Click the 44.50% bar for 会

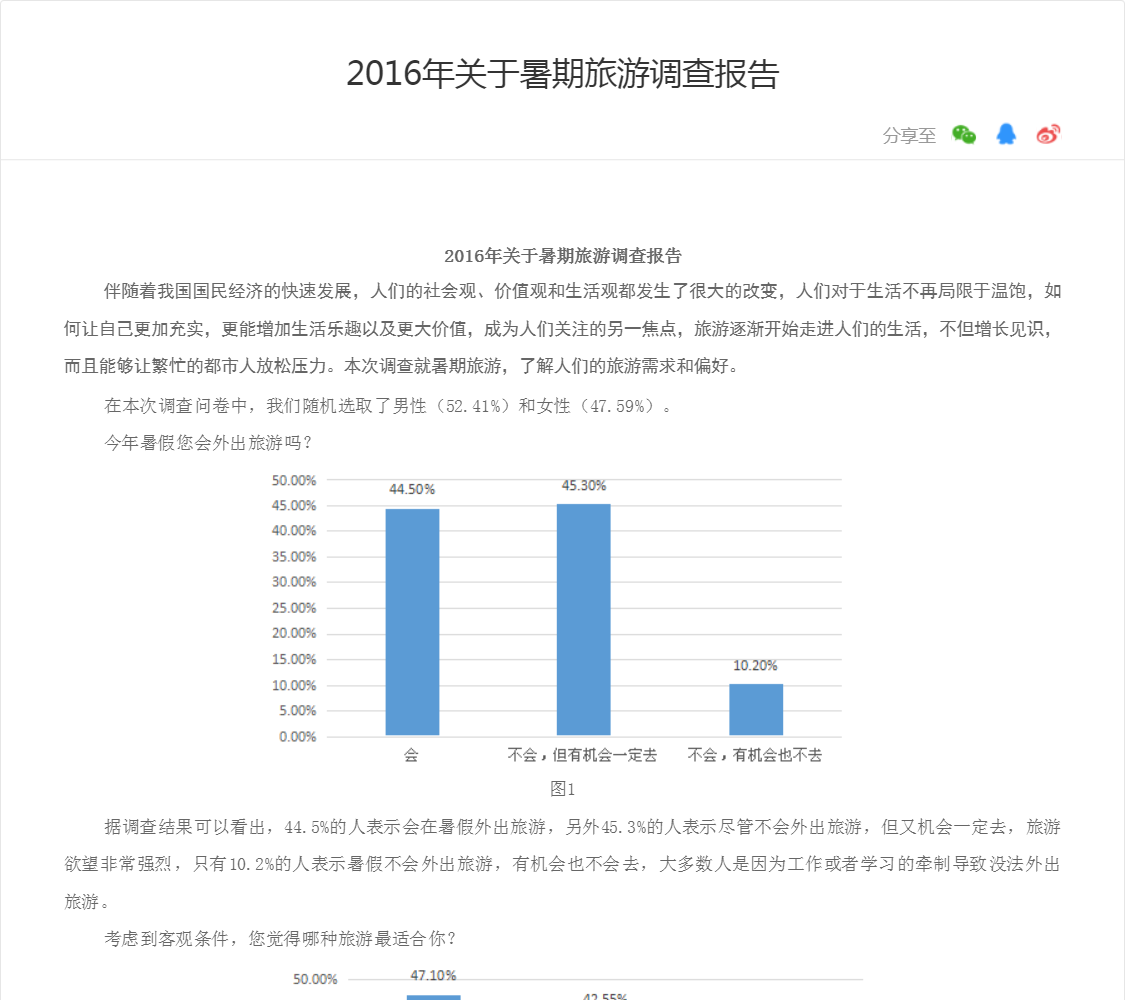click(x=413, y=622)
